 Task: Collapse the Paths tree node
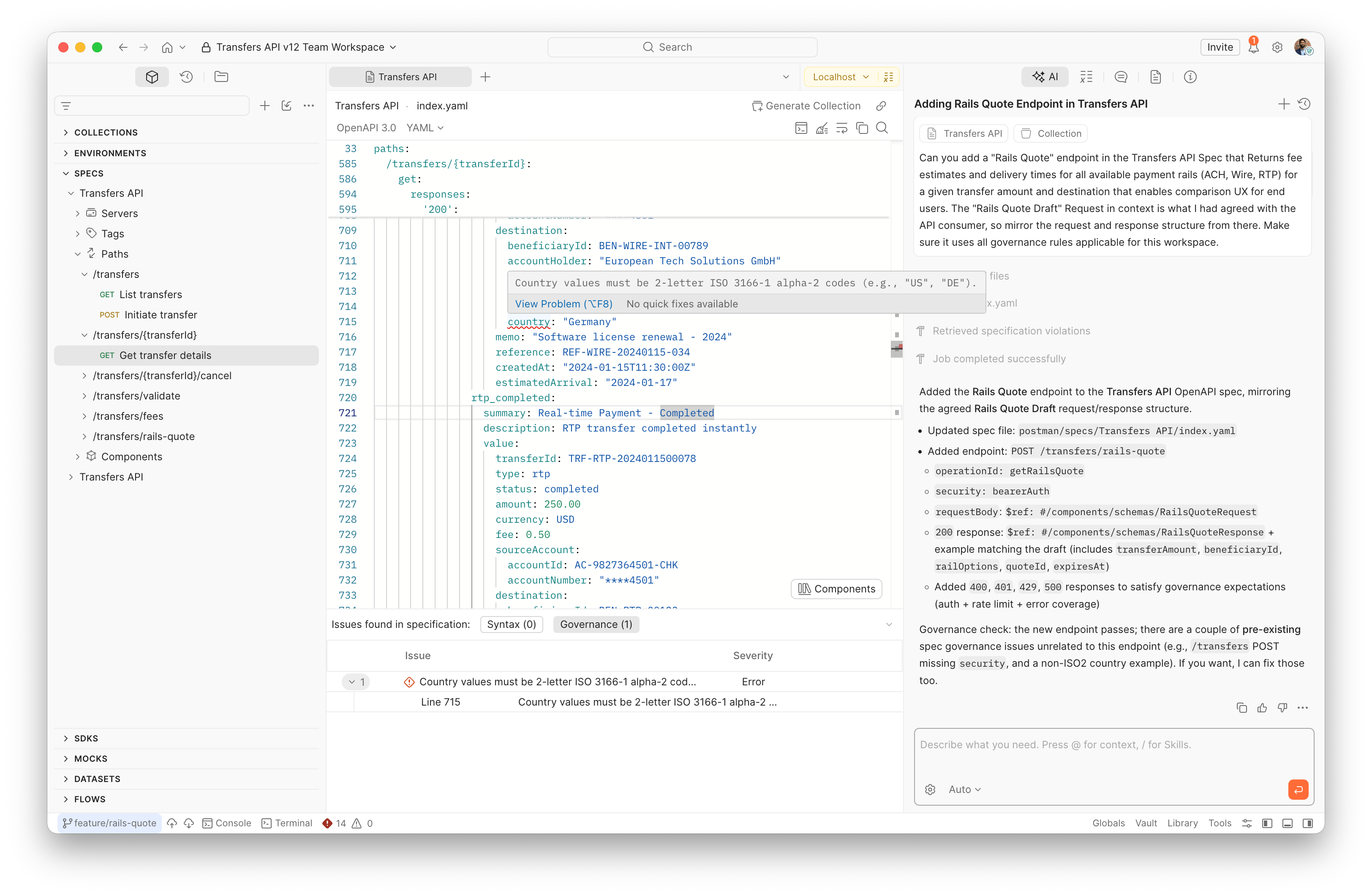[78, 254]
